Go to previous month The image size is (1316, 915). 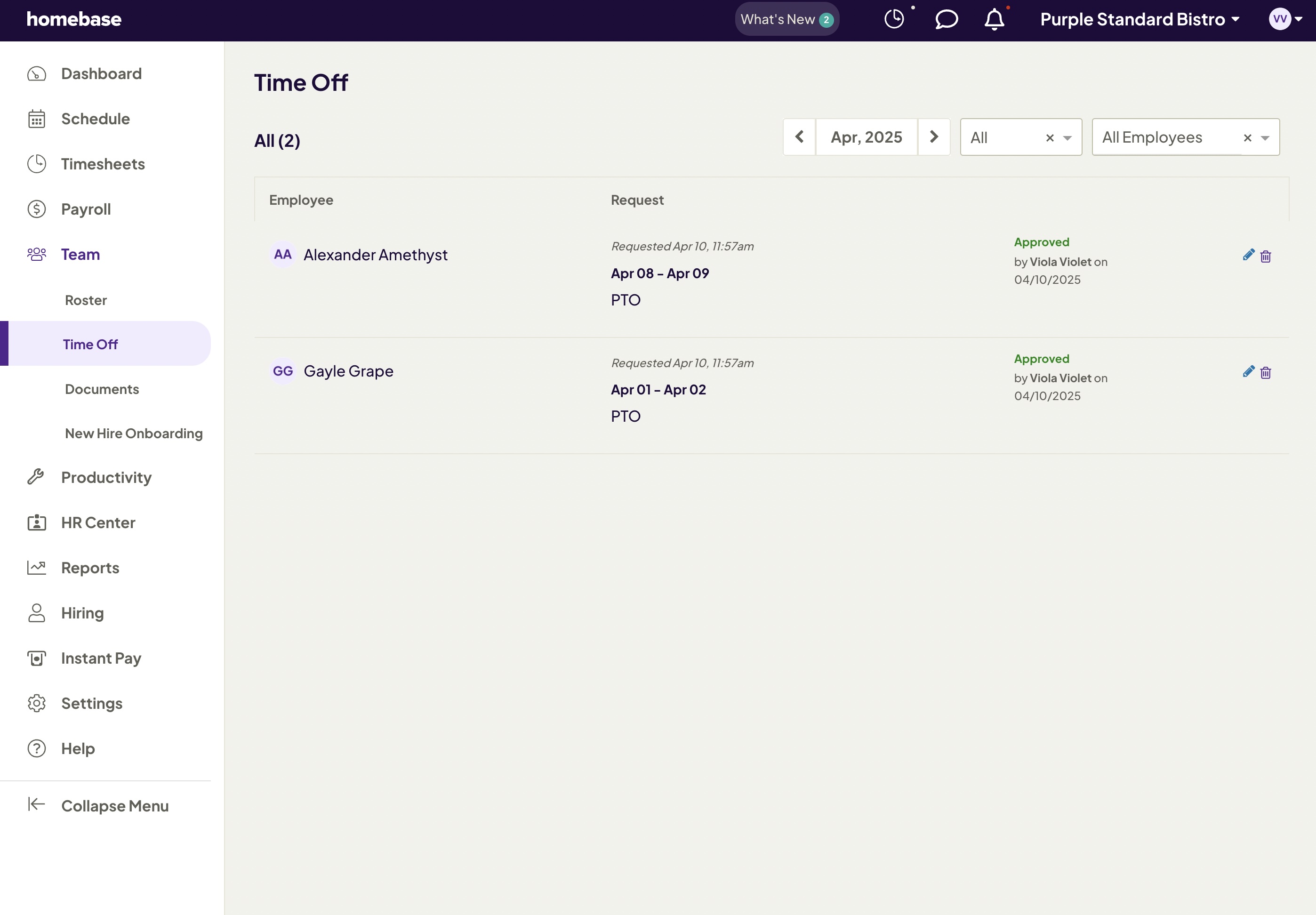(x=799, y=137)
